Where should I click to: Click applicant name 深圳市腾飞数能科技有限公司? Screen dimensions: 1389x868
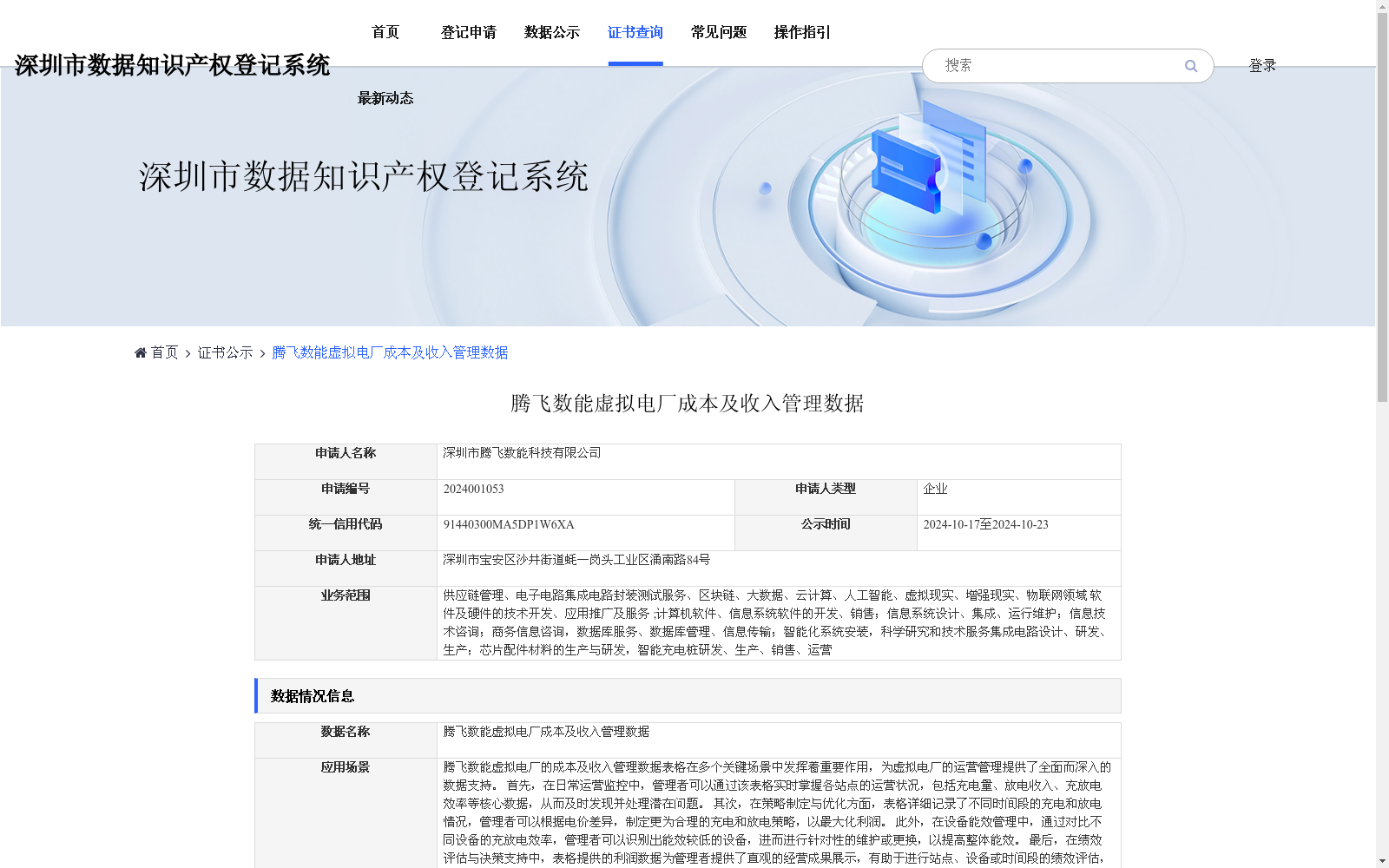coord(522,453)
